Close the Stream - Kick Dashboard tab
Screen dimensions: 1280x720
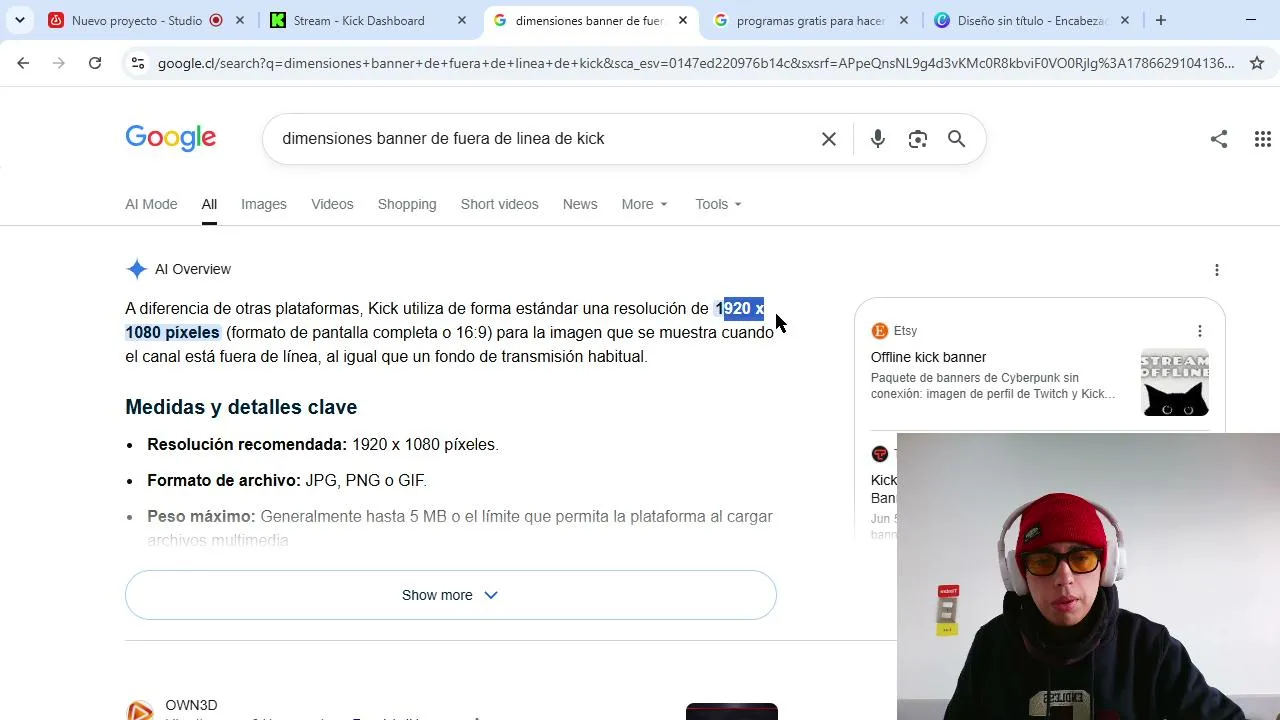[x=461, y=20]
